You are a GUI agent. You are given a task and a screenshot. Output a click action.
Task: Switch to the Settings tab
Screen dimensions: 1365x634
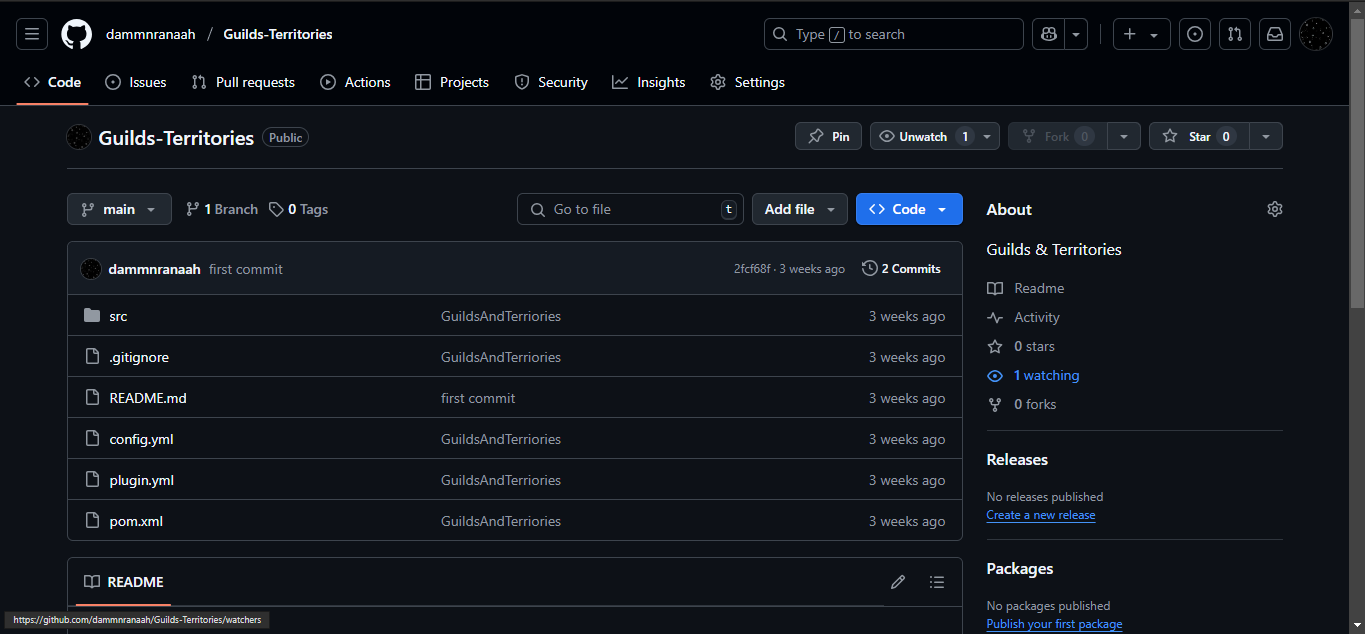(x=747, y=82)
